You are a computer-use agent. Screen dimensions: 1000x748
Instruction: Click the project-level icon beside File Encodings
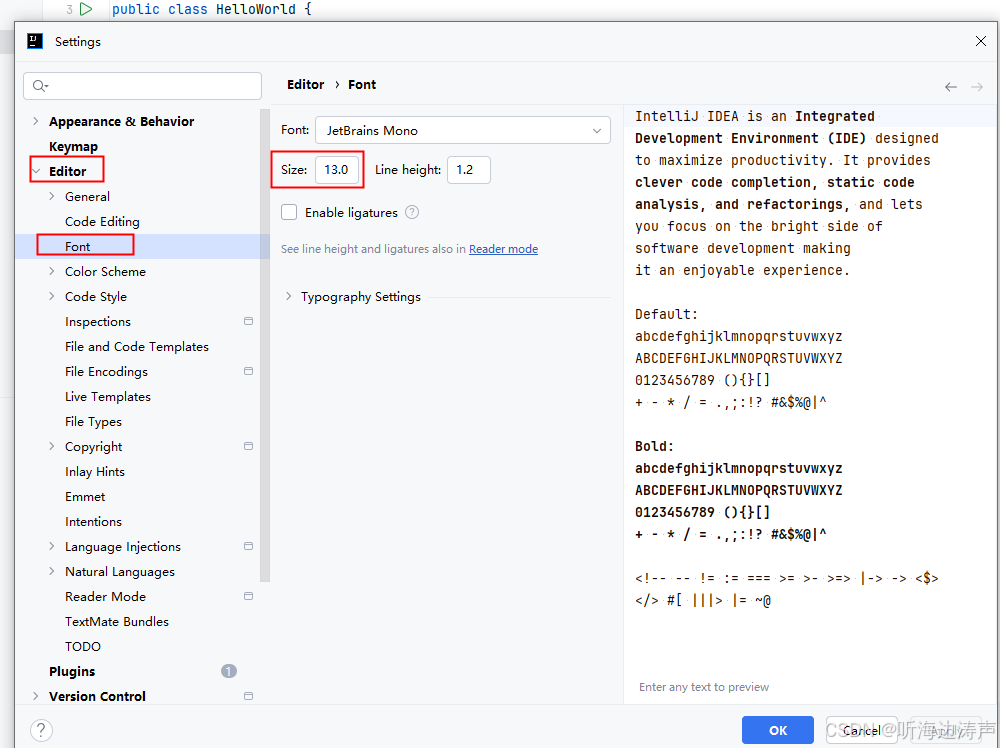click(x=249, y=371)
